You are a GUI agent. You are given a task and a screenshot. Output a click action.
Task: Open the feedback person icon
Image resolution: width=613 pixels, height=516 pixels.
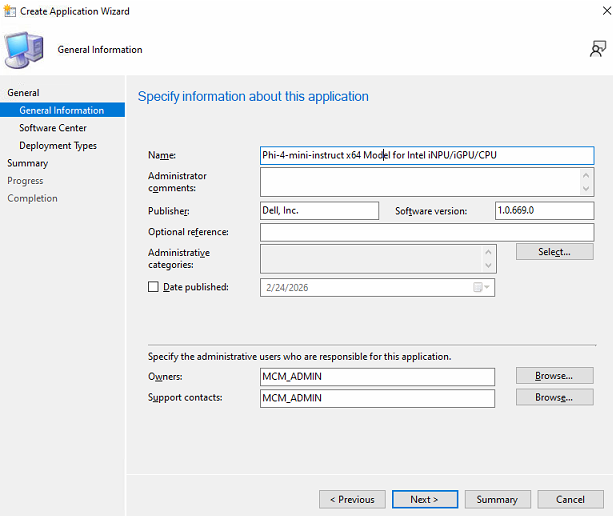(x=598, y=49)
